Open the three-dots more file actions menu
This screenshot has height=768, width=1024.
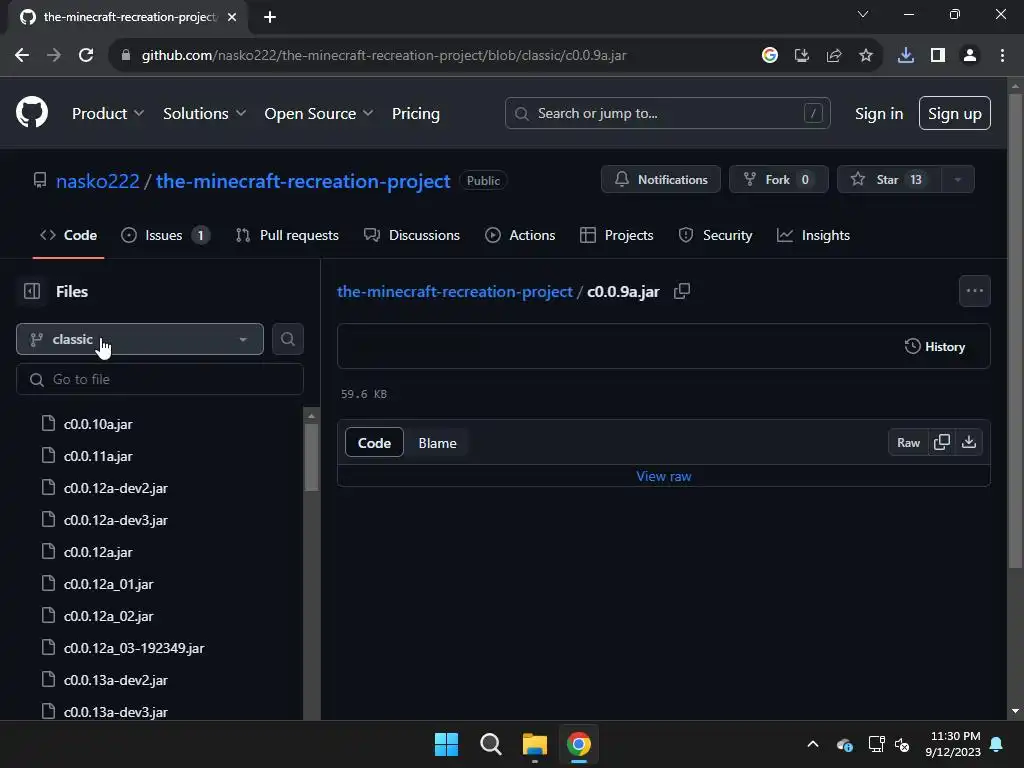[974, 291]
